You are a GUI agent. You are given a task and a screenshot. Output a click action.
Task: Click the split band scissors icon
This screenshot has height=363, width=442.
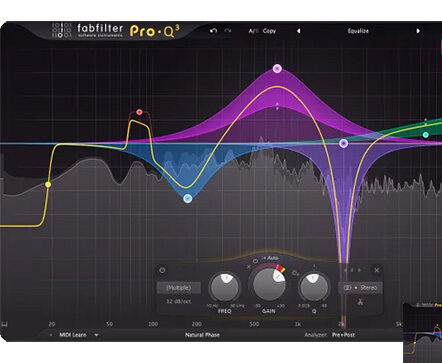[x=360, y=302]
